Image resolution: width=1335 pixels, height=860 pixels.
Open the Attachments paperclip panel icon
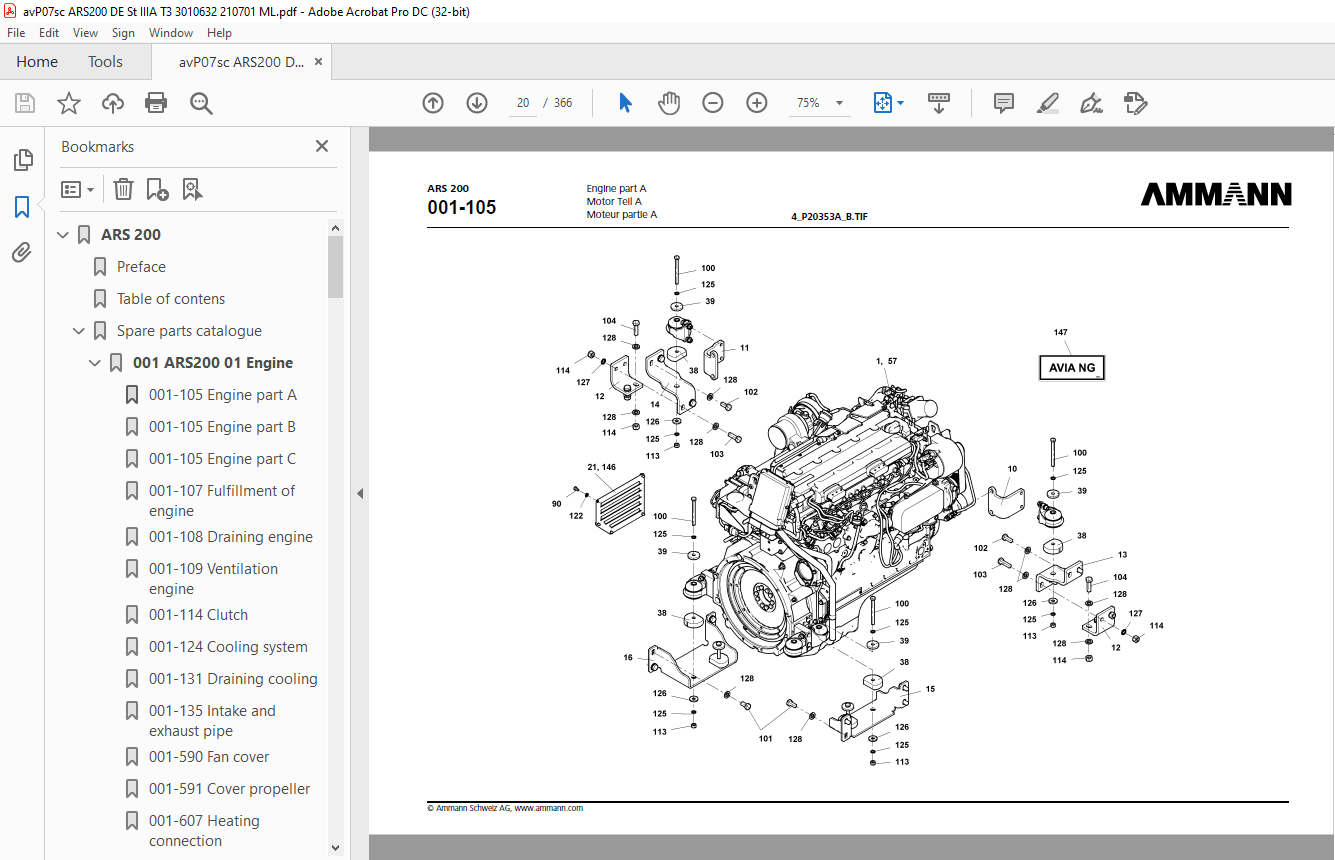tap(22, 252)
